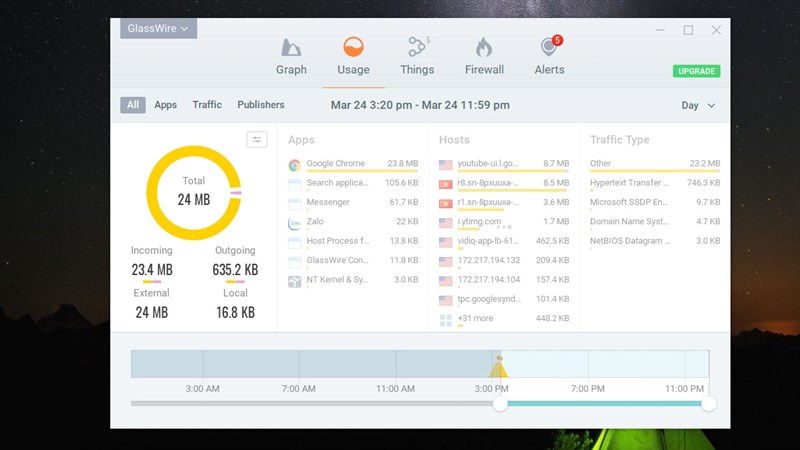Click the Host Process app icon
The width and height of the screenshot is (800, 450).
294,243
